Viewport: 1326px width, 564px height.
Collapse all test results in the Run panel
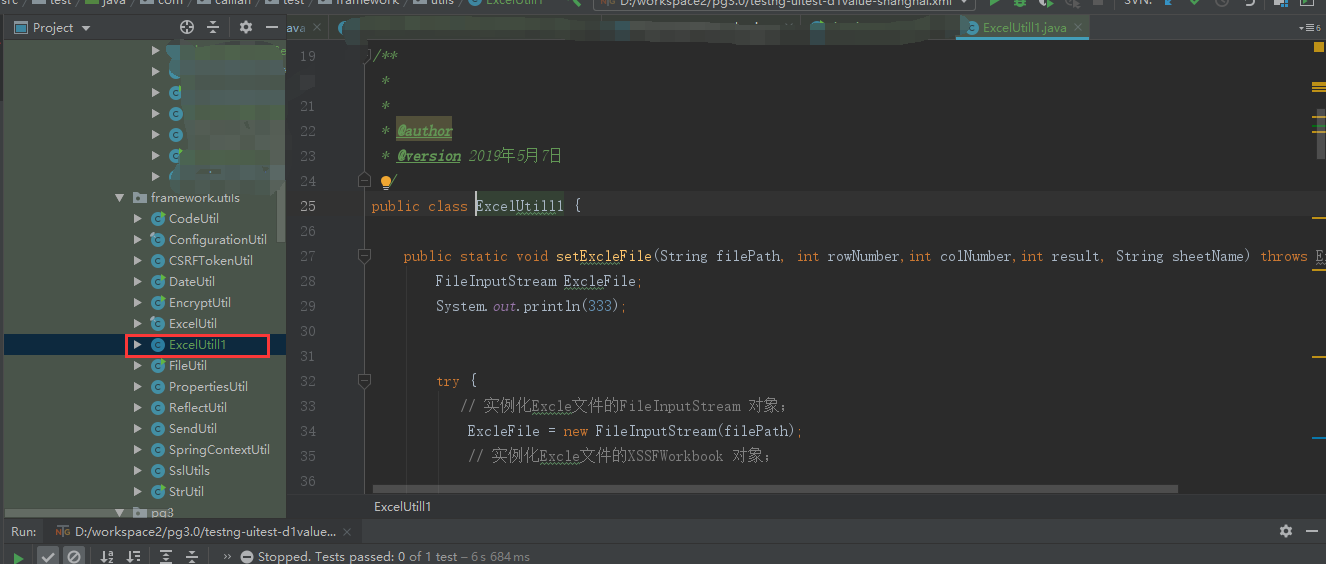[x=191, y=556]
